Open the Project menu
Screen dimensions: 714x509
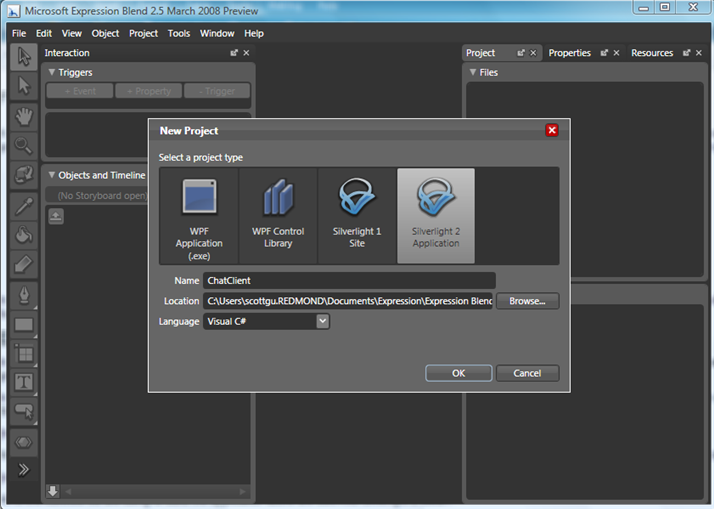pyautogui.click(x=143, y=33)
